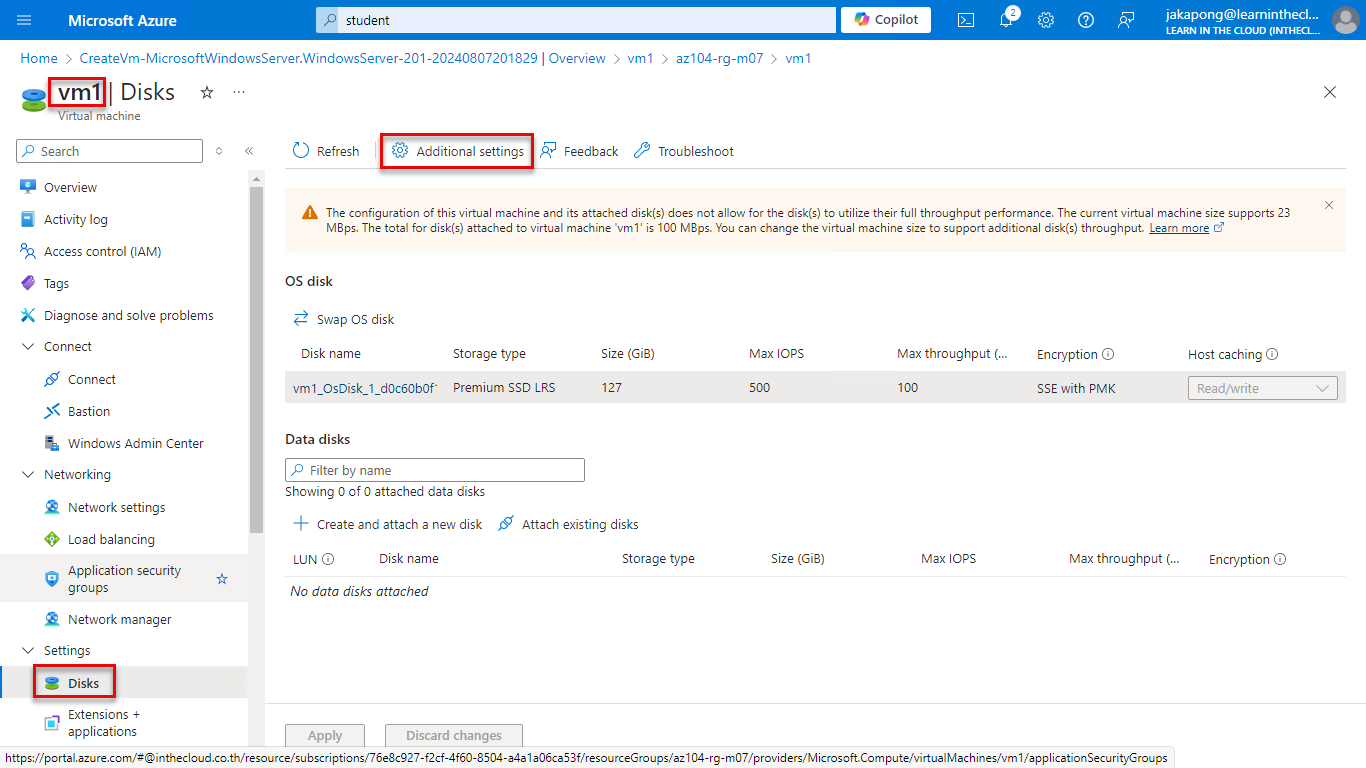Click Discard changes
1366x768 pixels.
coord(454,735)
